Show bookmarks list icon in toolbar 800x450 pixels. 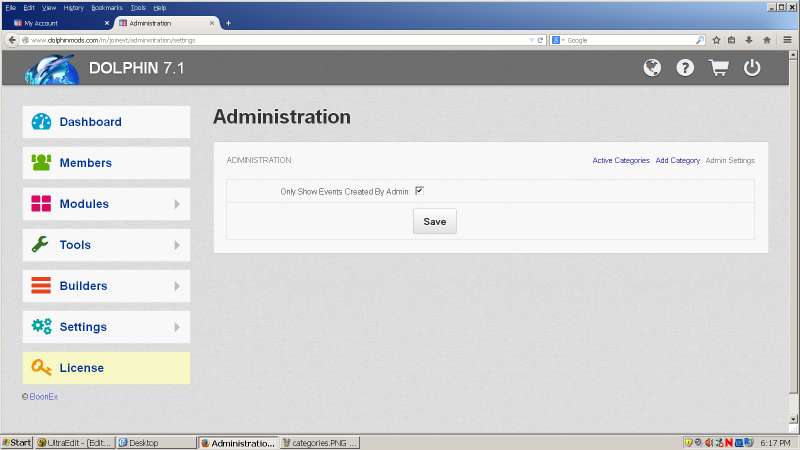click(x=732, y=40)
